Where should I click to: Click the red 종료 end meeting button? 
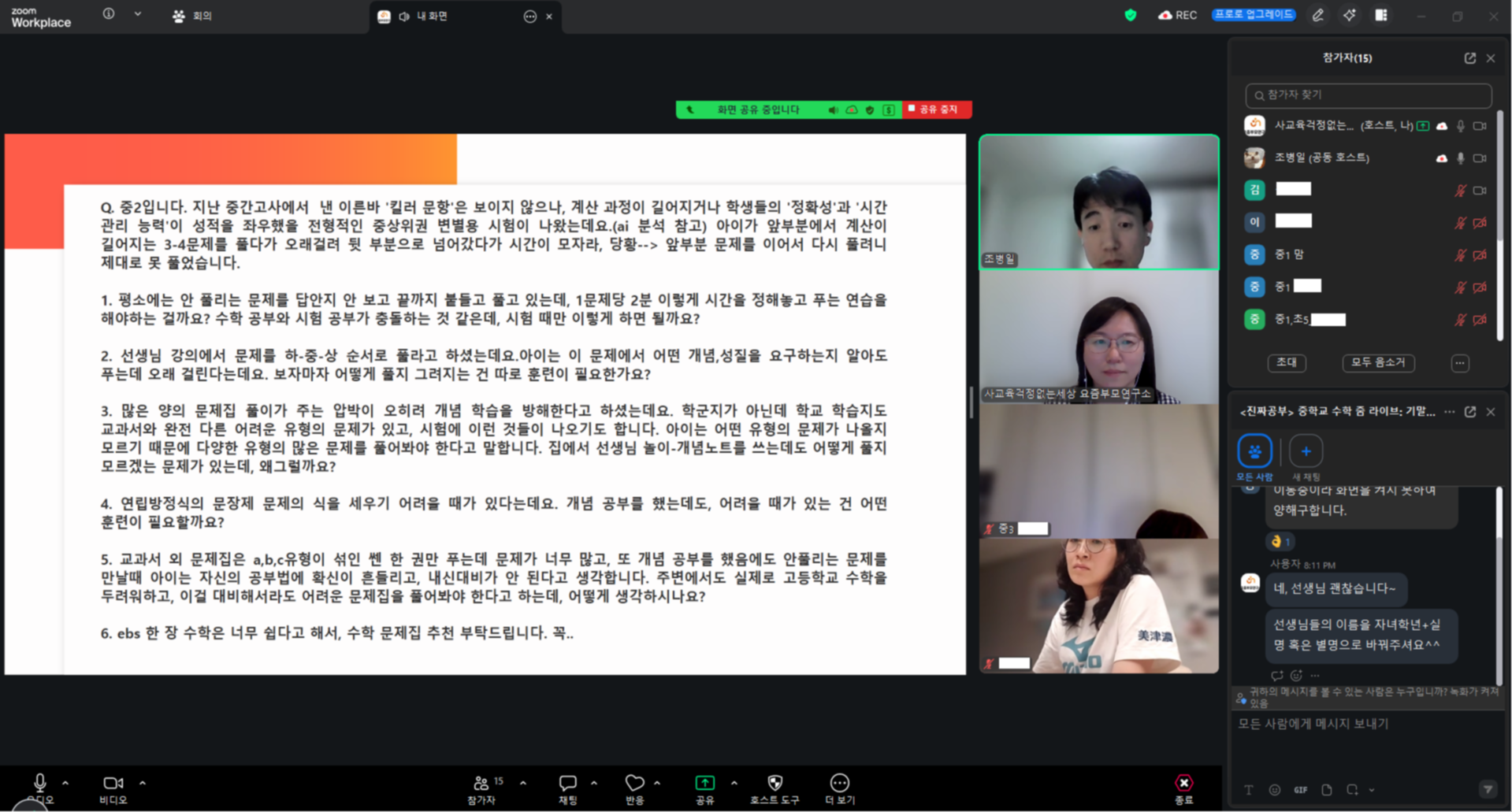tap(1183, 788)
